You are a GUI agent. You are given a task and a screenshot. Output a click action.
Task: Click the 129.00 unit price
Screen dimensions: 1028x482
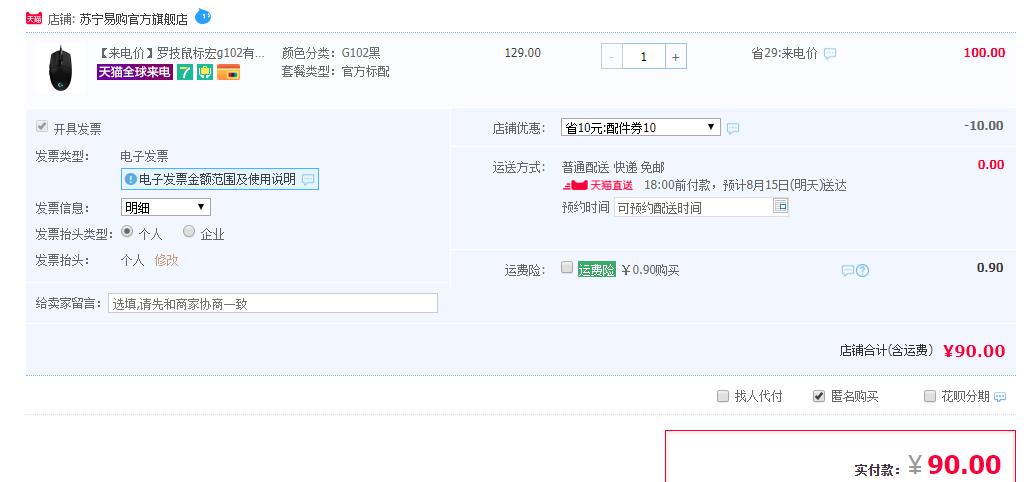pos(523,53)
